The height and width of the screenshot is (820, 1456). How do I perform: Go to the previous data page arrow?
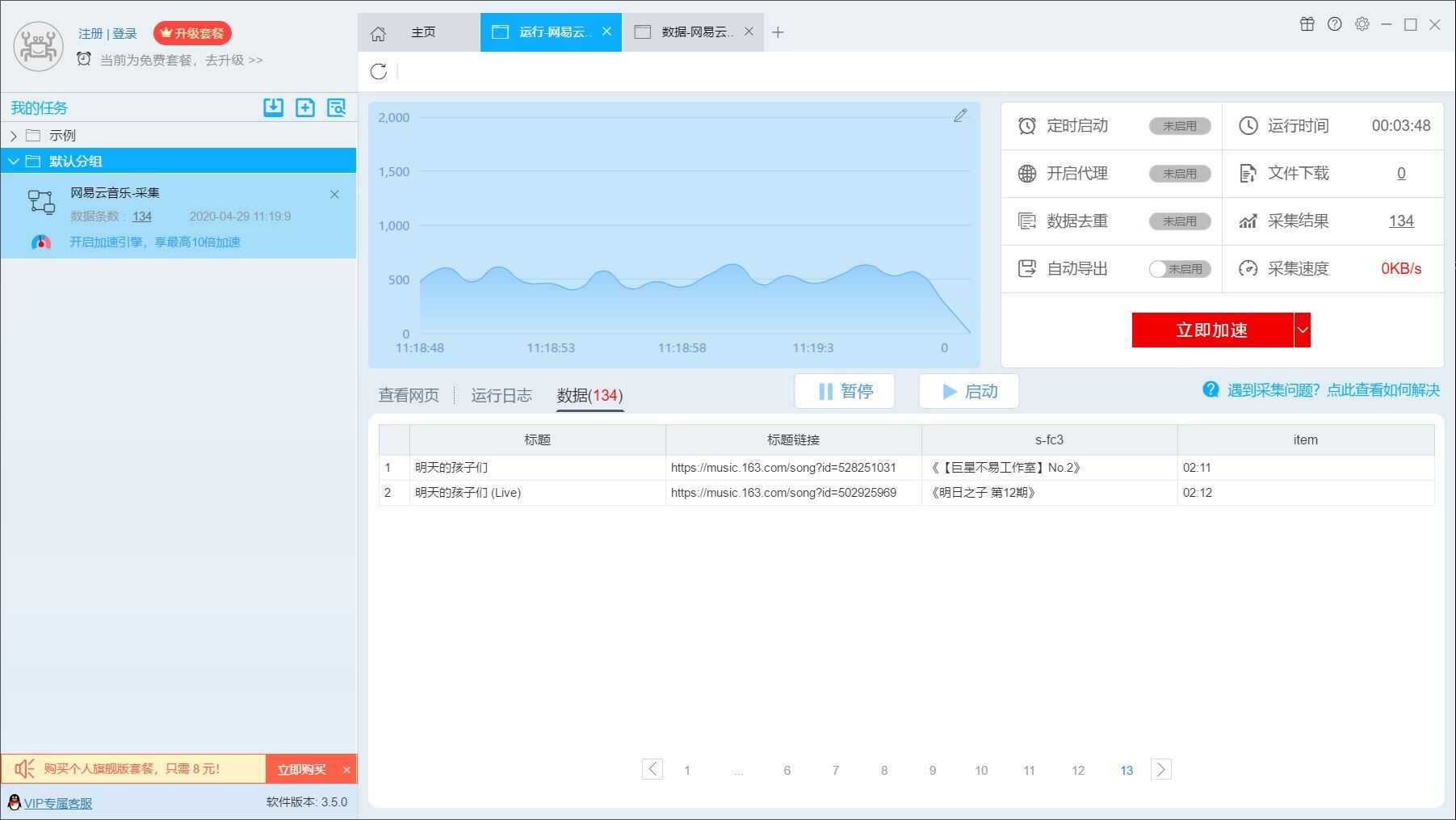coord(652,769)
